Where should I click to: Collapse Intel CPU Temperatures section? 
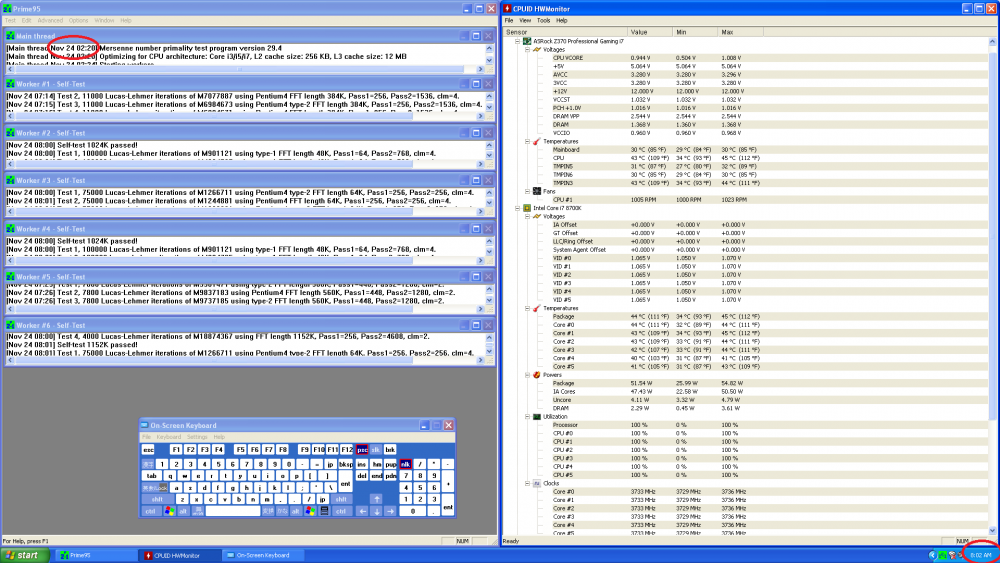coord(527,308)
